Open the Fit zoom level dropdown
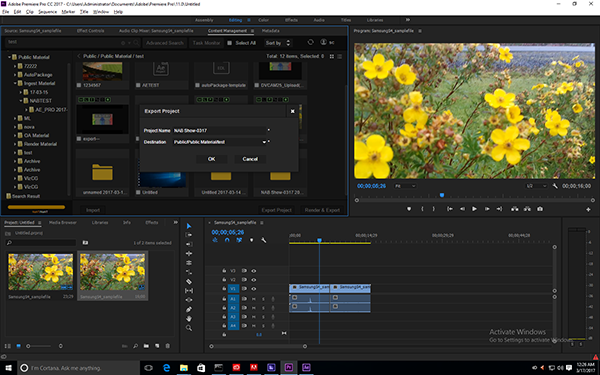The image size is (600, 375). [405, 186]
